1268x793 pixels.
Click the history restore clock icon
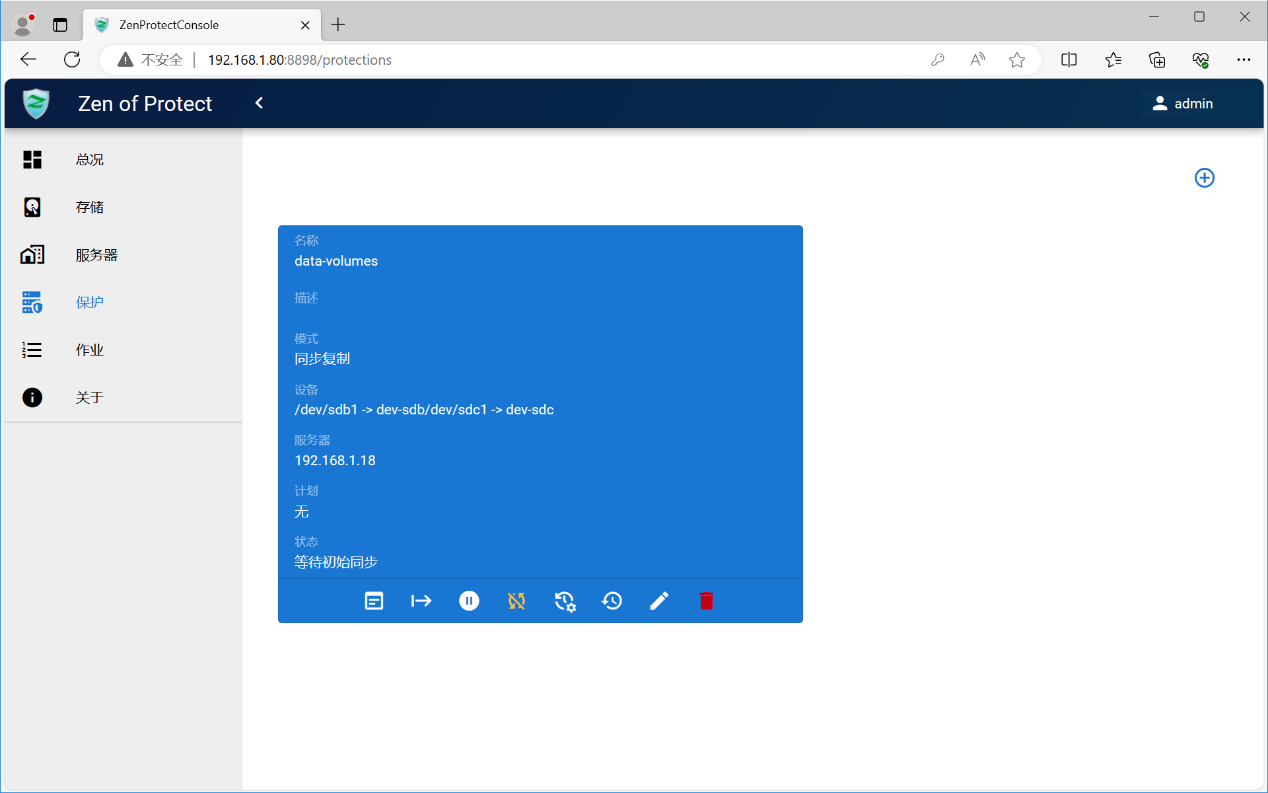[612, 601]
